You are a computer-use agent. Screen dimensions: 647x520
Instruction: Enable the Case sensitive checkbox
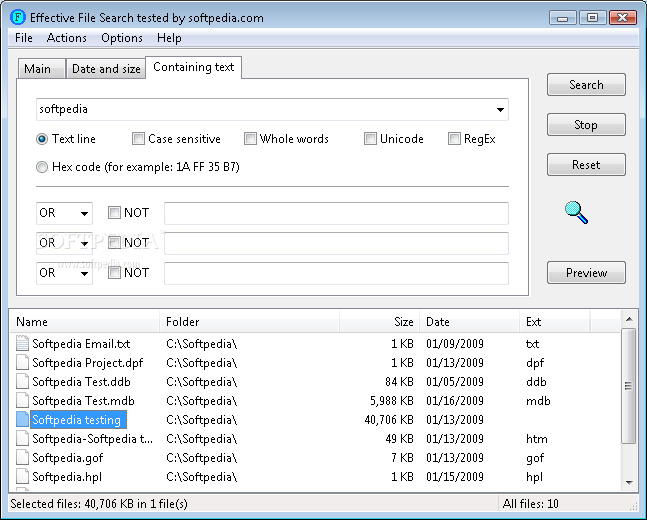[138, 139]
